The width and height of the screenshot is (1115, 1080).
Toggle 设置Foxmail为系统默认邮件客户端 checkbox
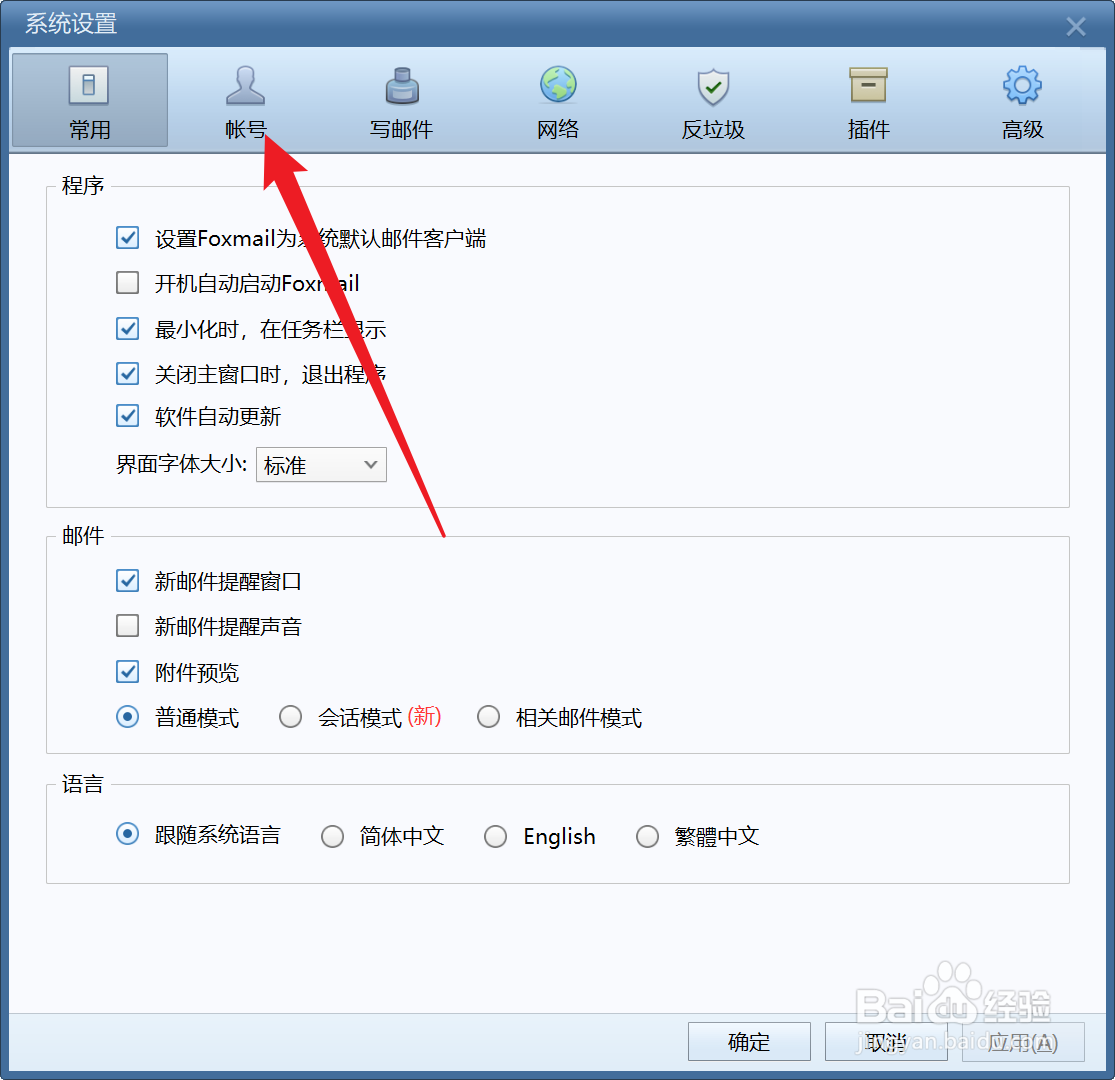[127, 237]
